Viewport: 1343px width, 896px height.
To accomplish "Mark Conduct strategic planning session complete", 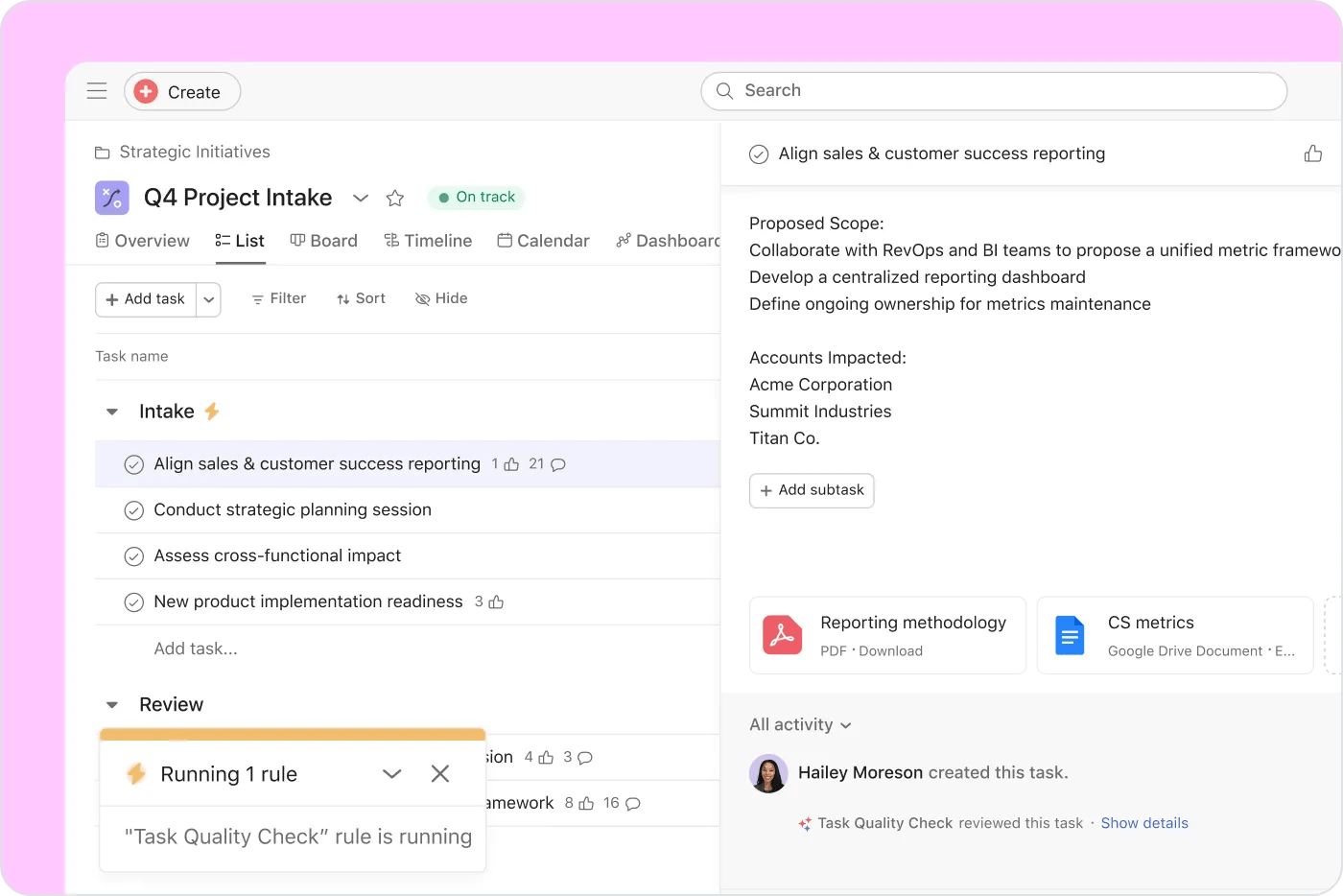I will coord(134,510).
